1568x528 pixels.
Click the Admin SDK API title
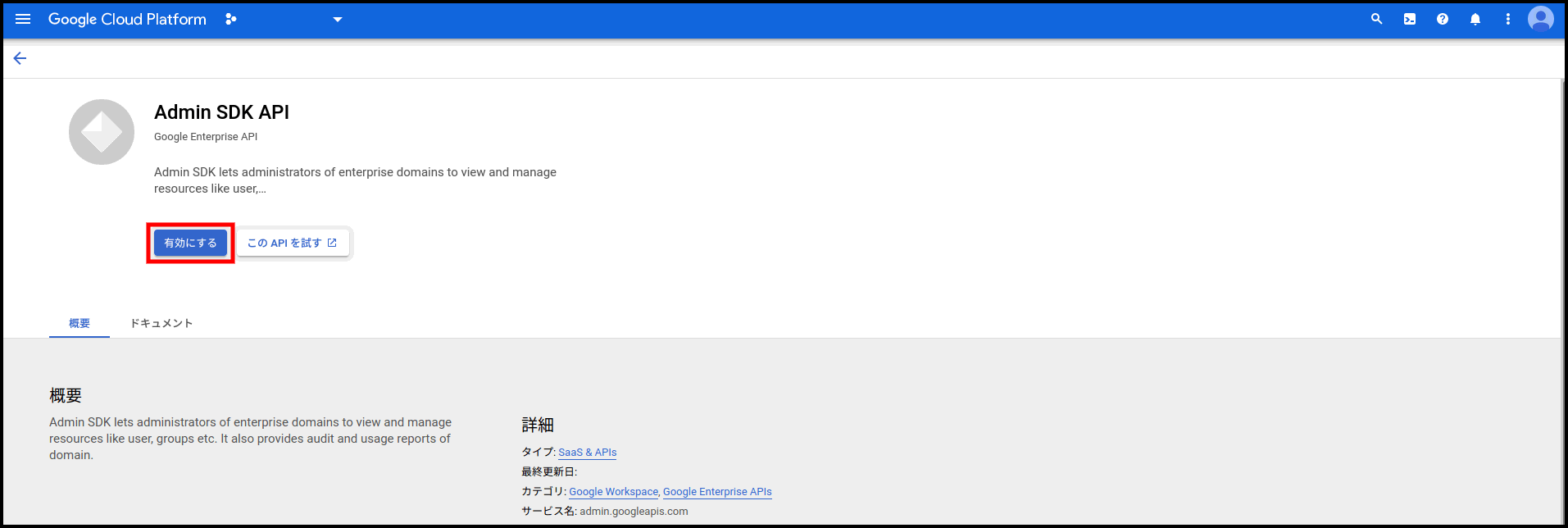coord(221,112)
